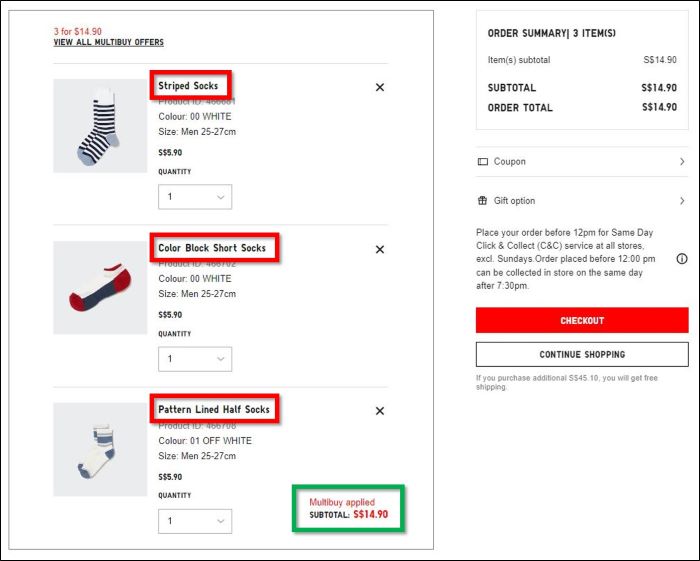Click the coupon ticket icon

[483, 162]
